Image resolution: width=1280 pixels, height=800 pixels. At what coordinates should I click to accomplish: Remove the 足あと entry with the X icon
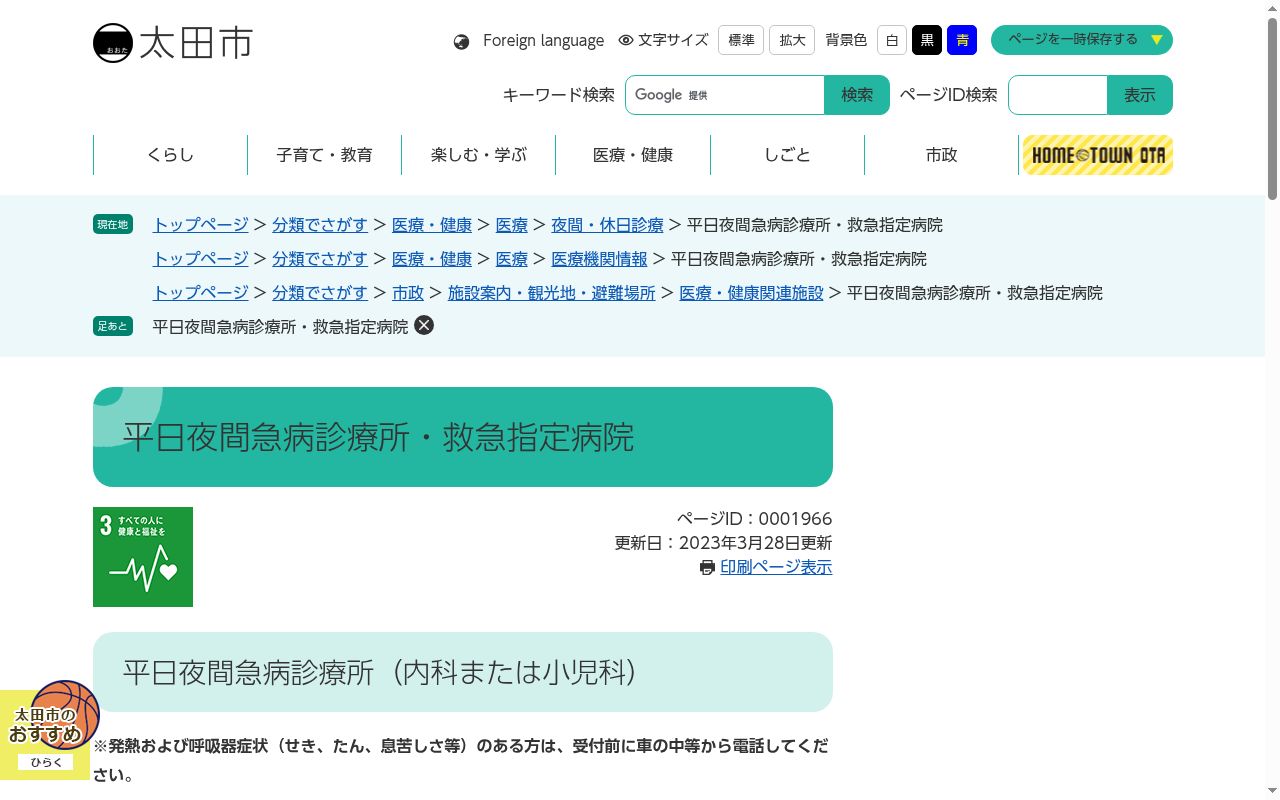pyautogui.click(x=424, y=325)
